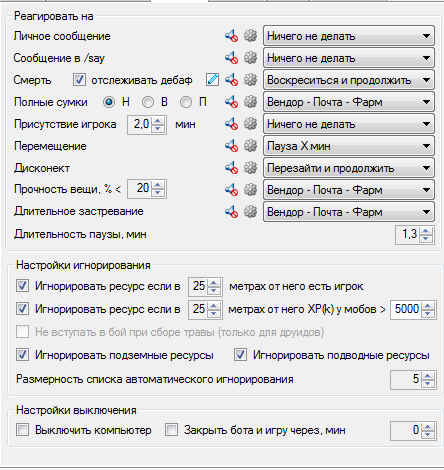Click sound icon for Сообщение в /say

point(231,58)
